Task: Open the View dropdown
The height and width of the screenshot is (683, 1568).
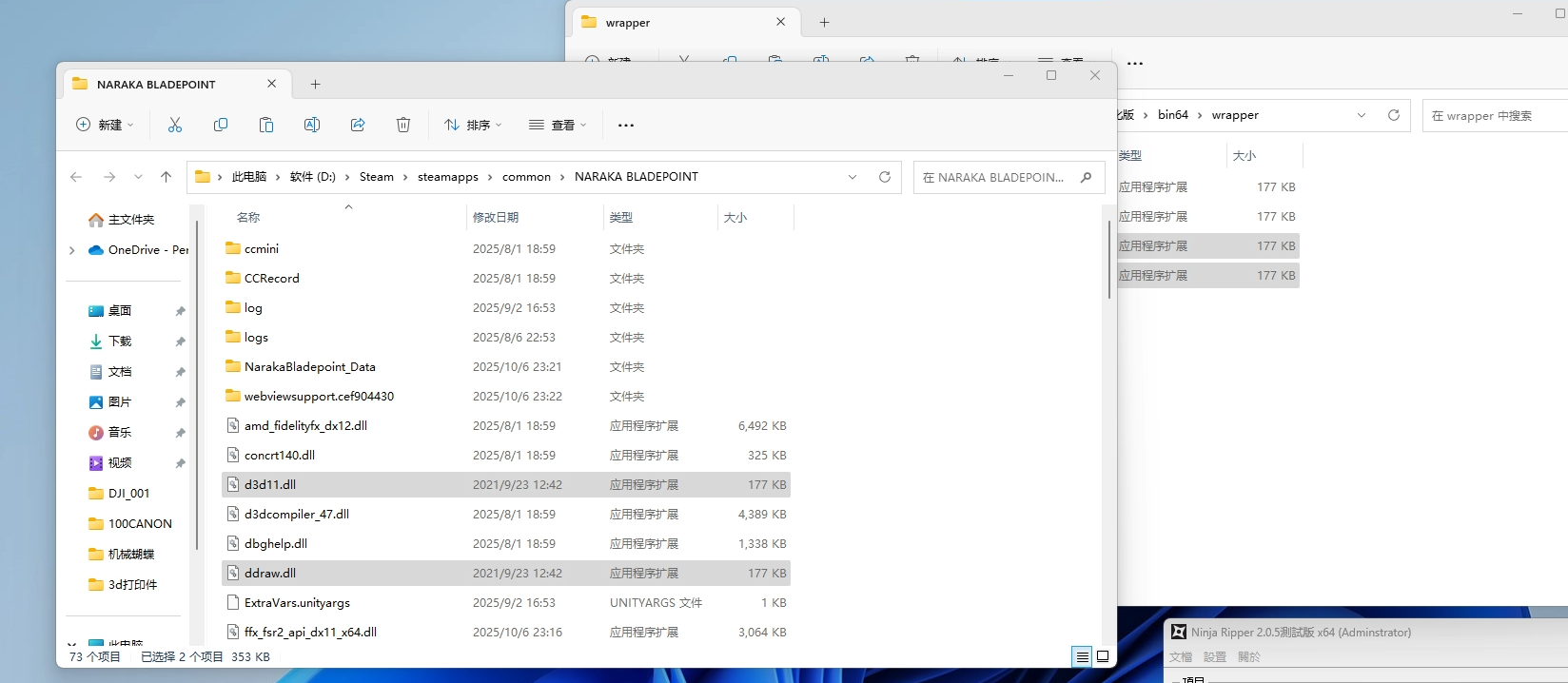Action: [x=558, y=125]
